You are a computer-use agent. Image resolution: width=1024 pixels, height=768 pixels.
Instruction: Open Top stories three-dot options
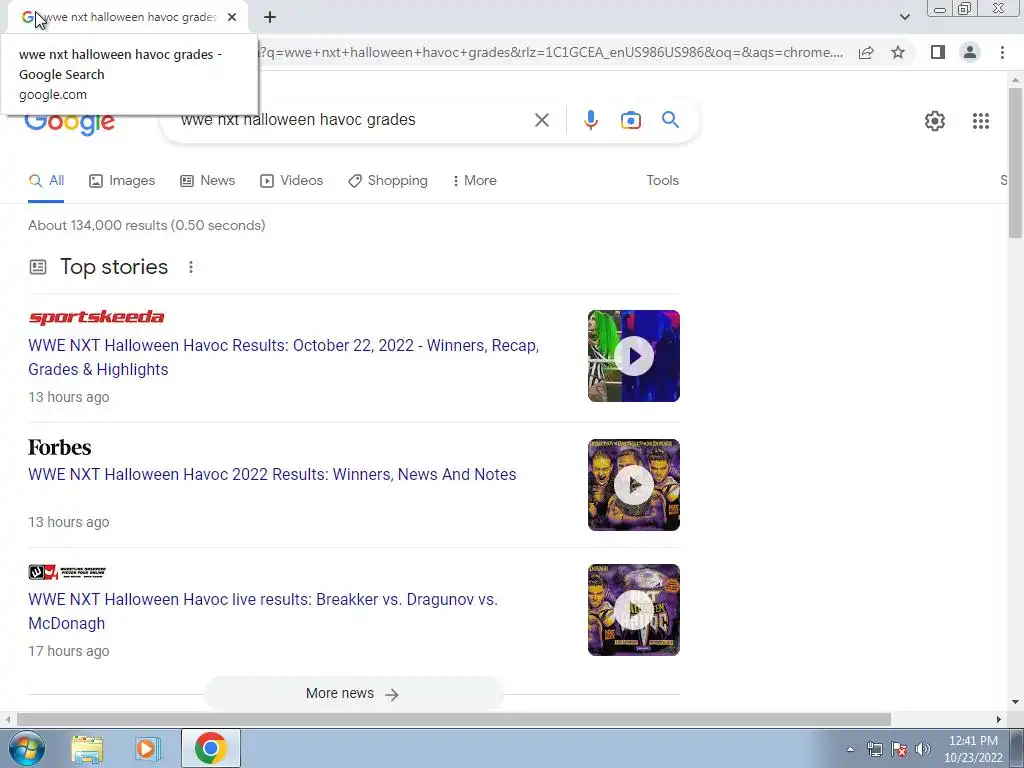(191, 267)
